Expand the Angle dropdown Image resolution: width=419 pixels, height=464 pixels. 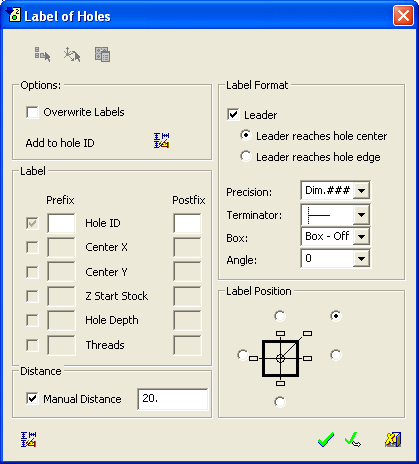pyautogui.click(x=361, y=258)
